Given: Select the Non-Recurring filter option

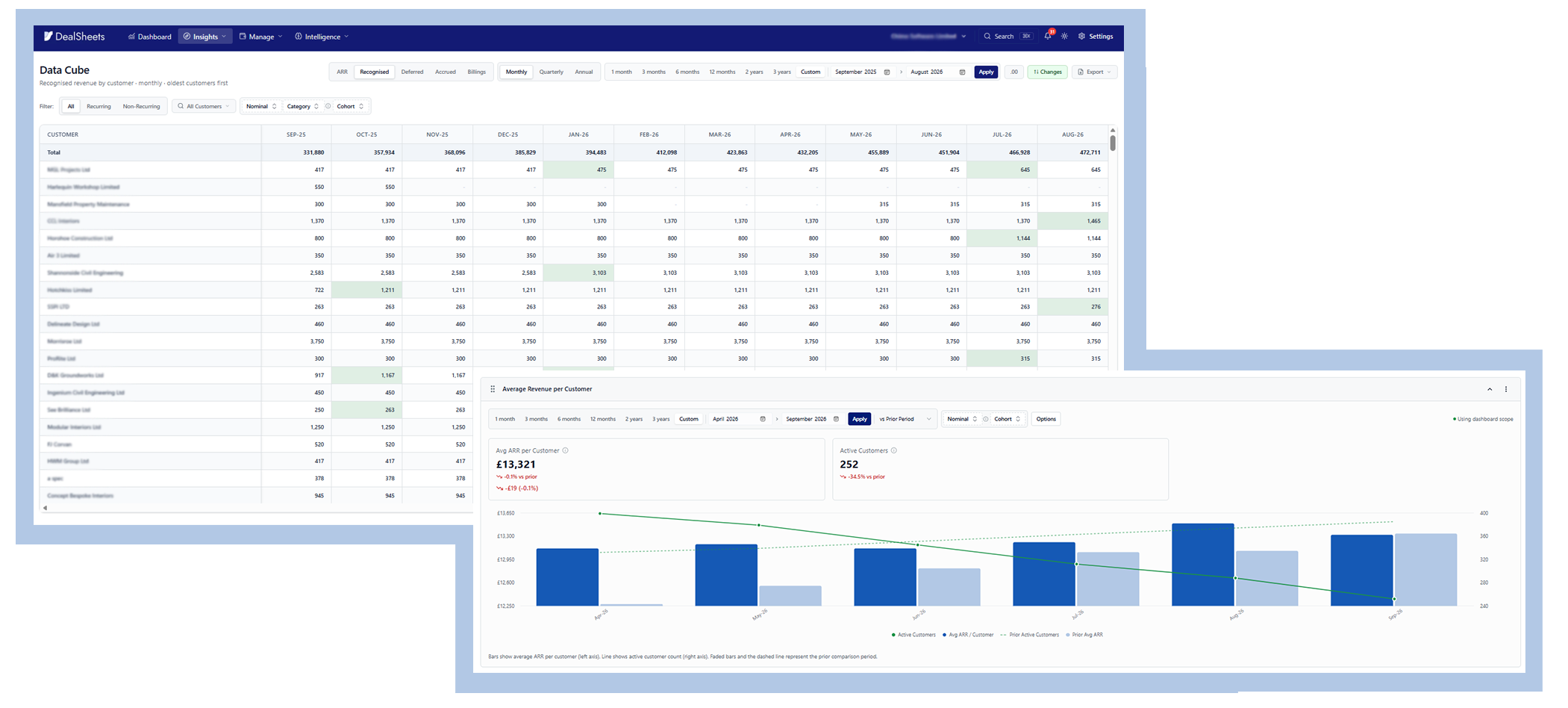Looking at the screenshot, I should click(x=141, y=106).
